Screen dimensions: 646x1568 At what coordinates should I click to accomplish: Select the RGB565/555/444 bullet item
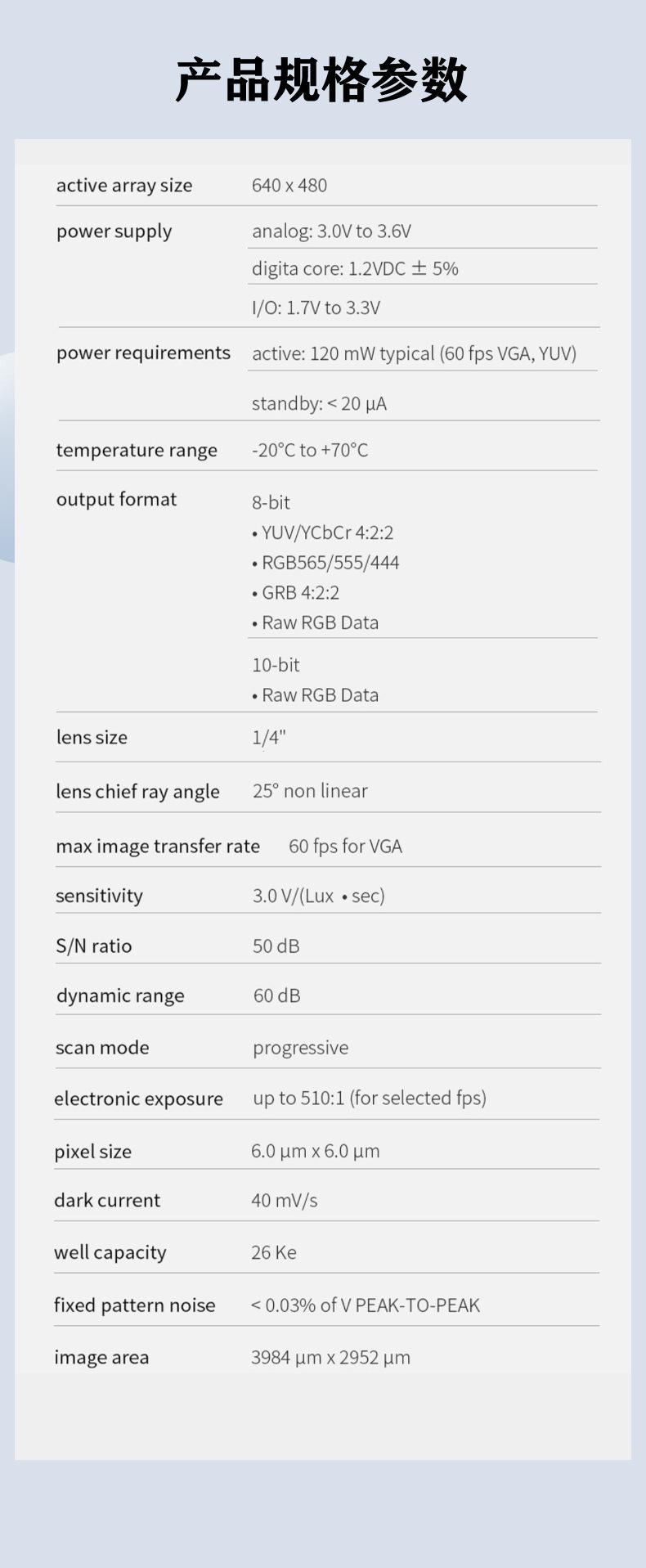[325, 563]
